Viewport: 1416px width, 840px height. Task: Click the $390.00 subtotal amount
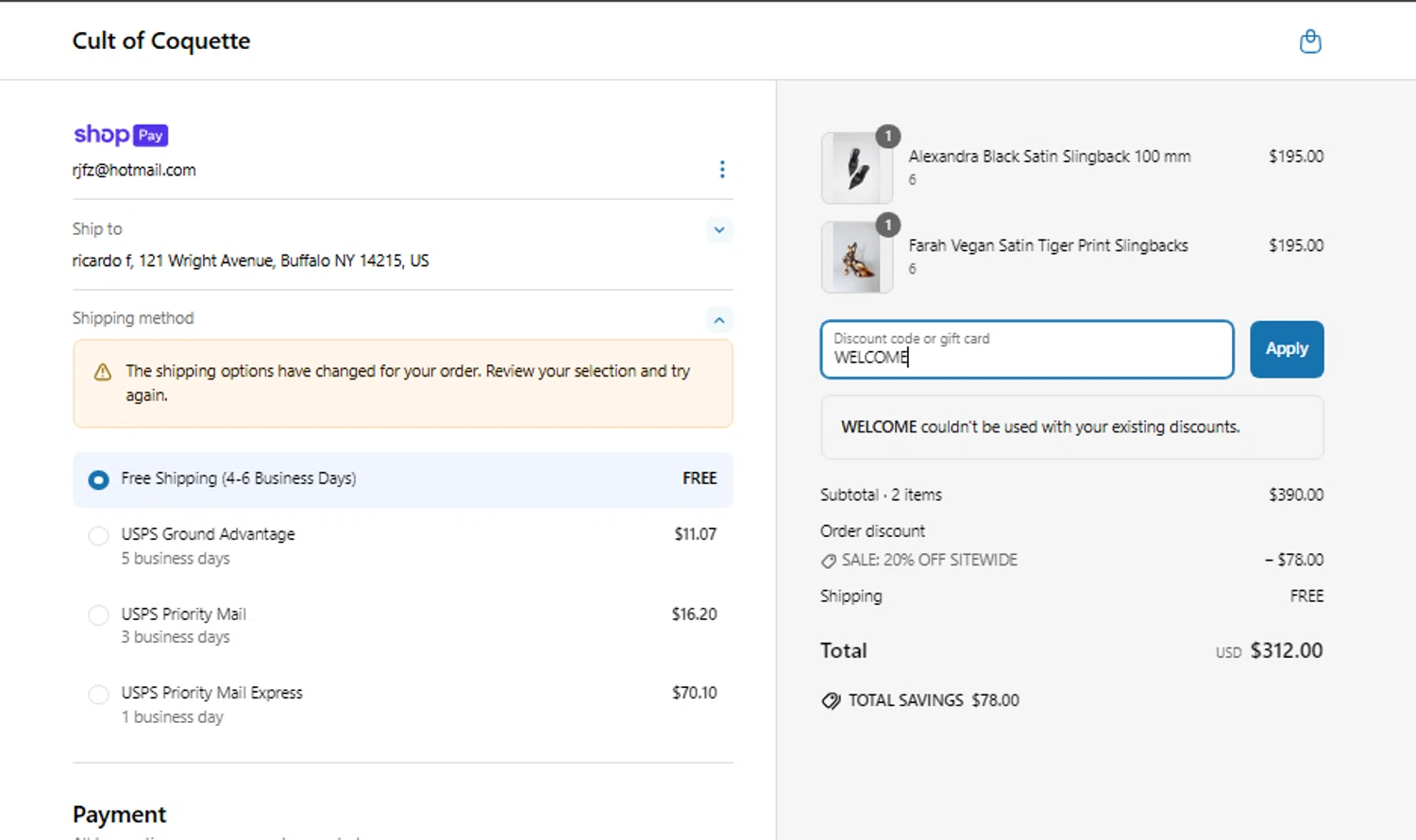coord(1296,495)
